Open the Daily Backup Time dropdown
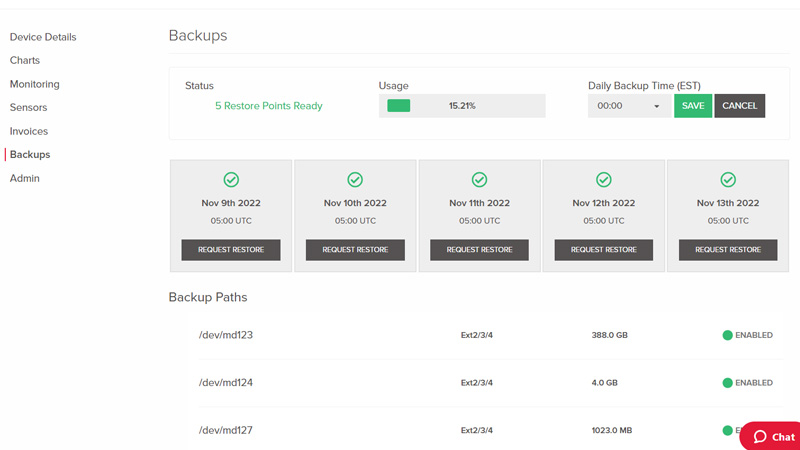800x450 pixels. coord(629,106)
